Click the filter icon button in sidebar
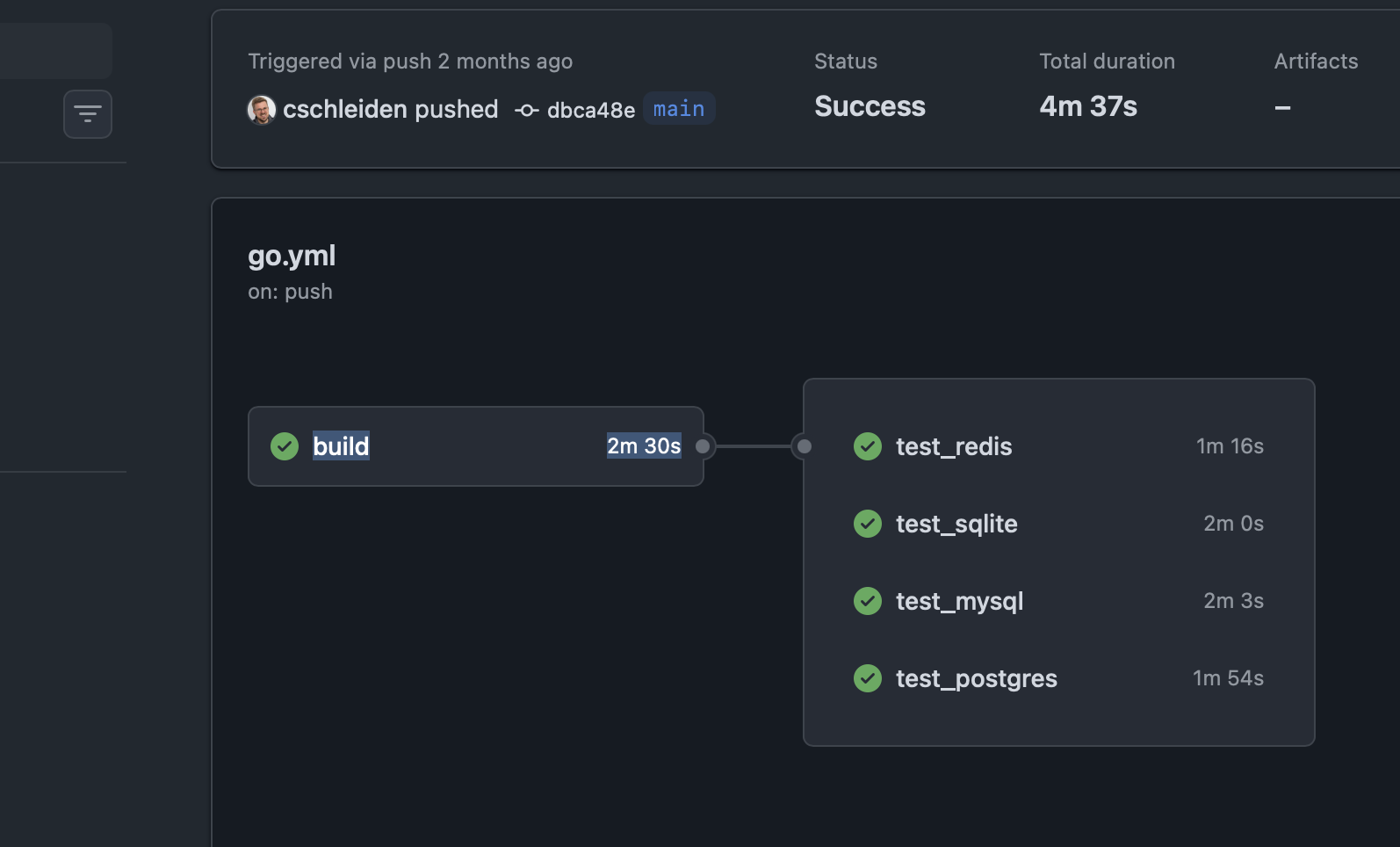 [88, 114]
